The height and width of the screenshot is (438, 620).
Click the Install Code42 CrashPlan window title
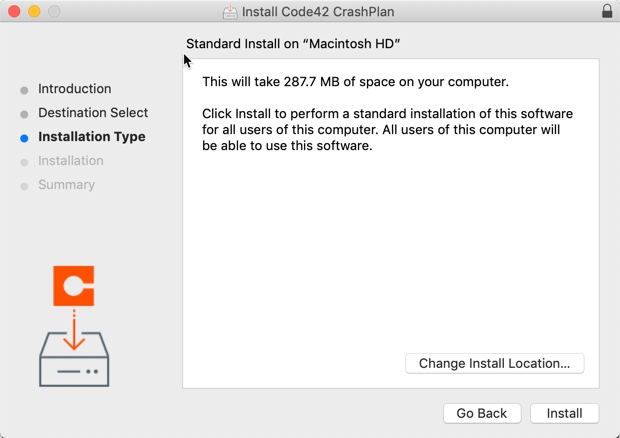point(318,12)
